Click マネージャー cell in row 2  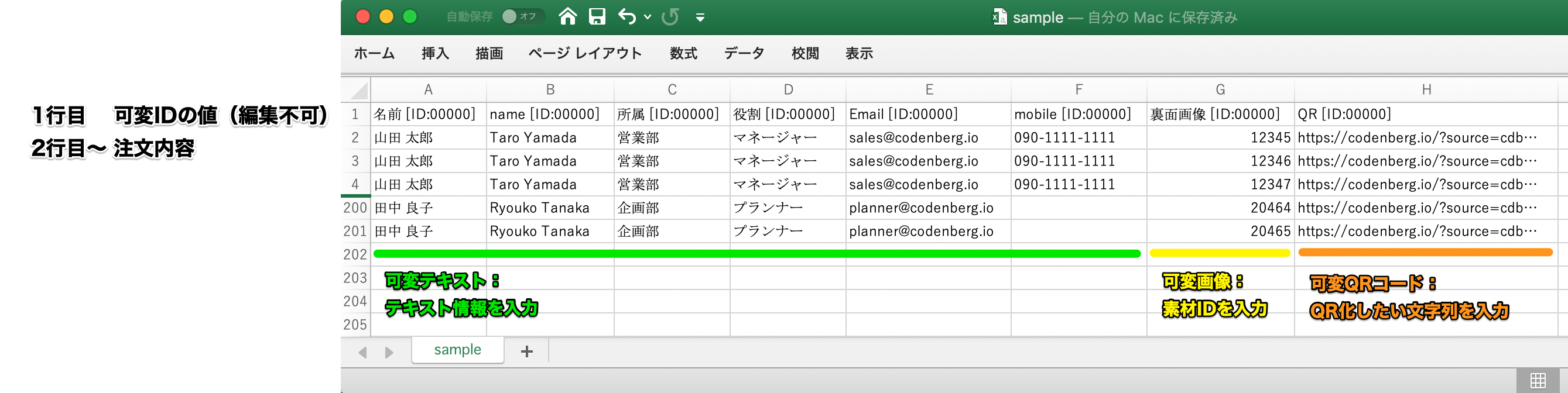click(788, 138)
